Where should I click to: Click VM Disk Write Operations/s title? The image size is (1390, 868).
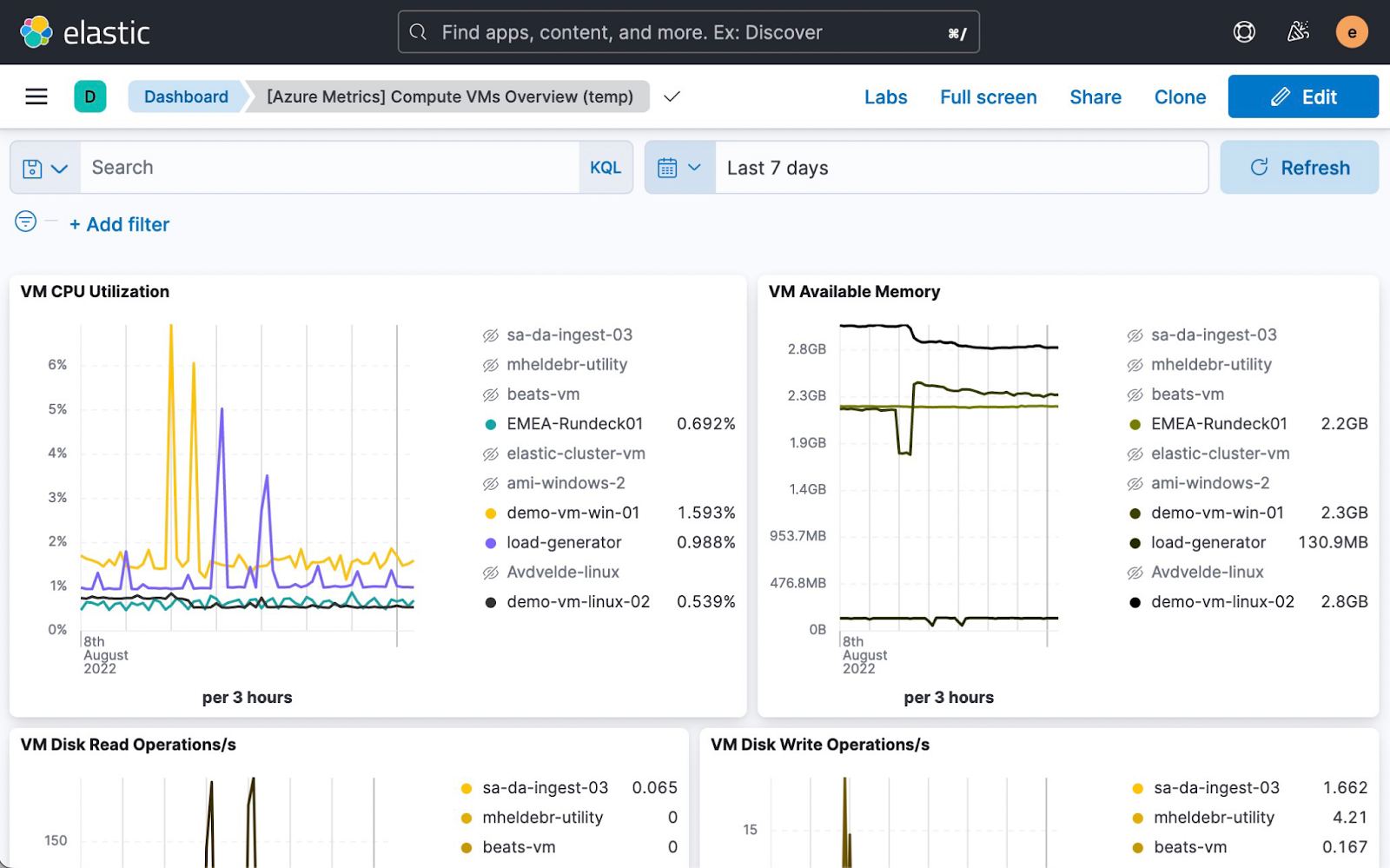coord(820,745)
